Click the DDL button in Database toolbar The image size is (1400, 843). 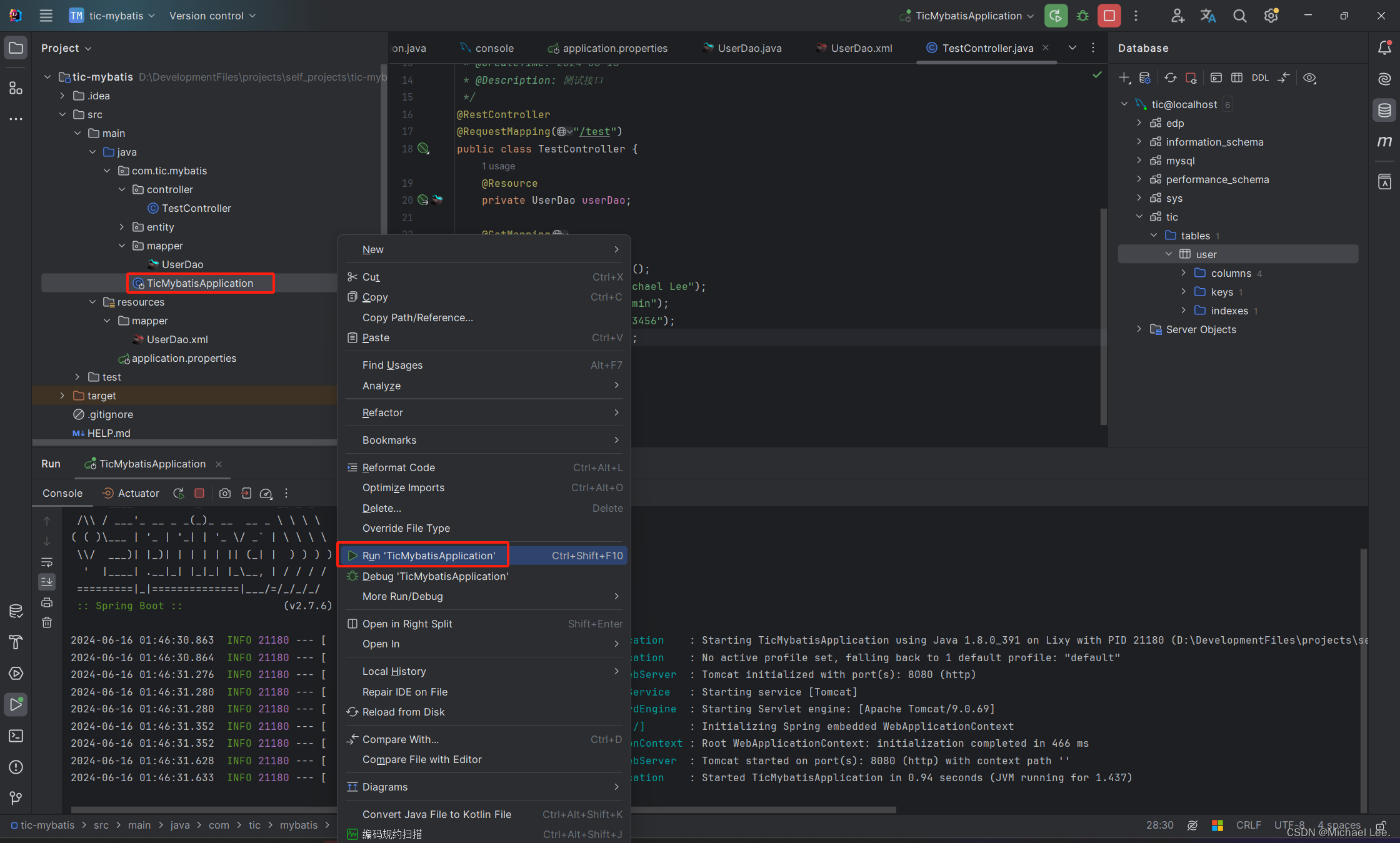point(1260,77)
